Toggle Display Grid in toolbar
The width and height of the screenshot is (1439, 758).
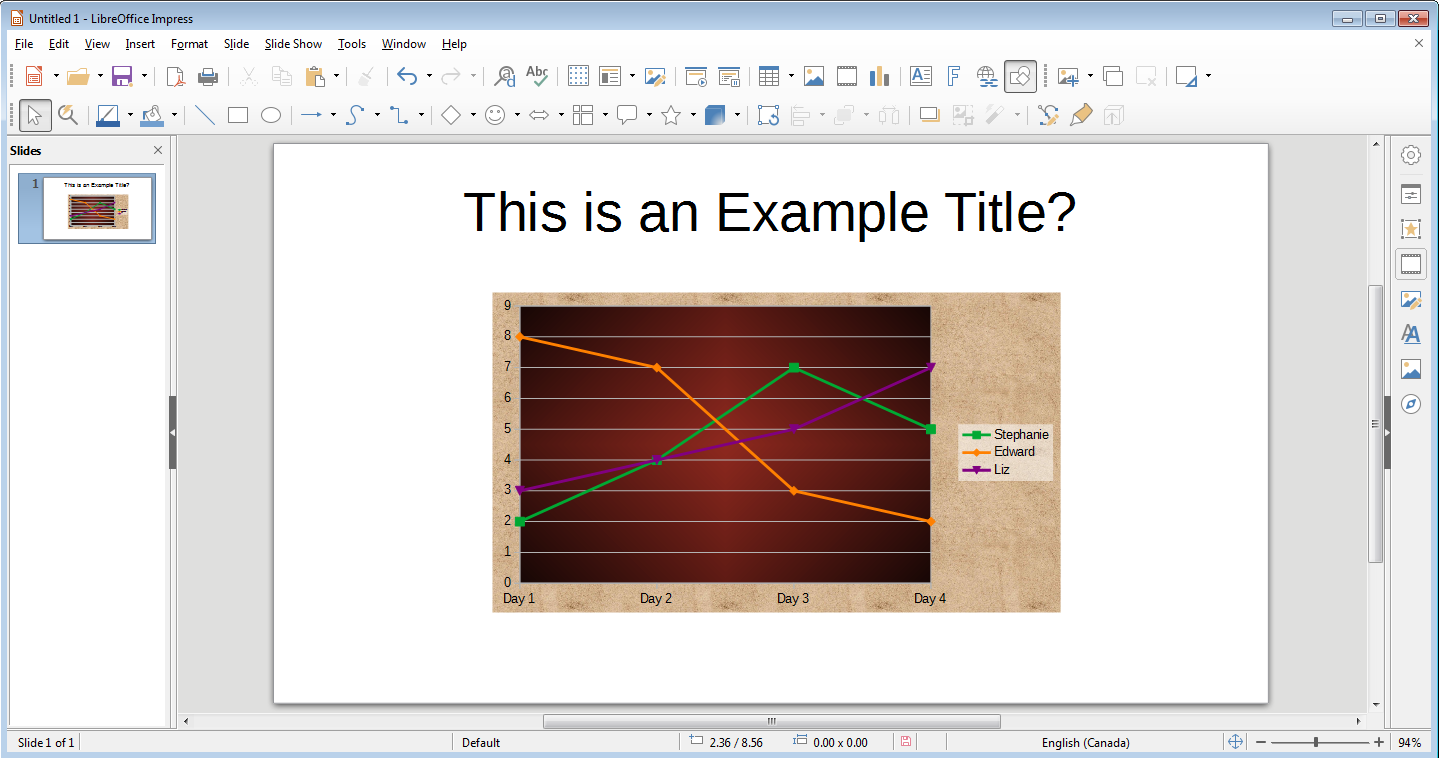(578, 76)
